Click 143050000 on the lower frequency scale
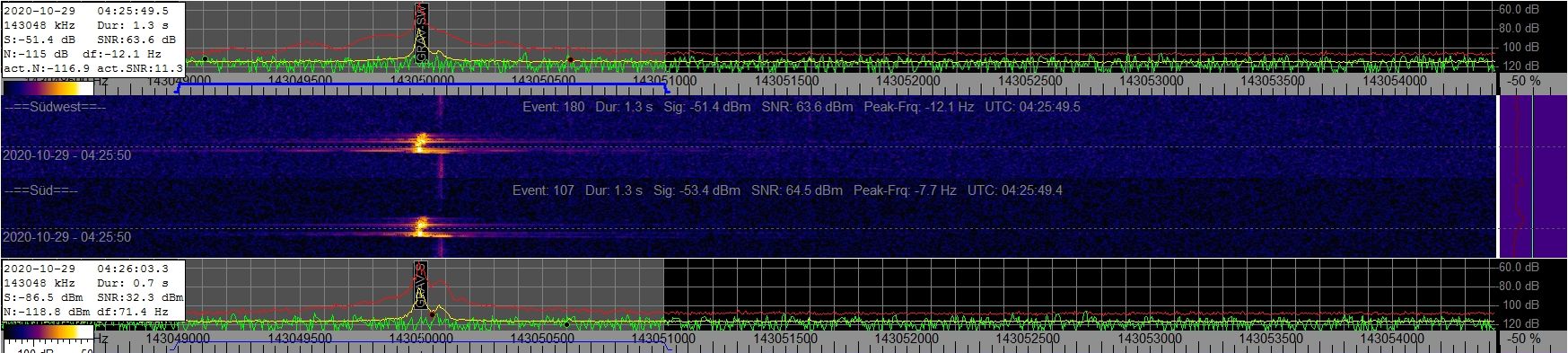 pyautogui.click(x=421, y=339)
